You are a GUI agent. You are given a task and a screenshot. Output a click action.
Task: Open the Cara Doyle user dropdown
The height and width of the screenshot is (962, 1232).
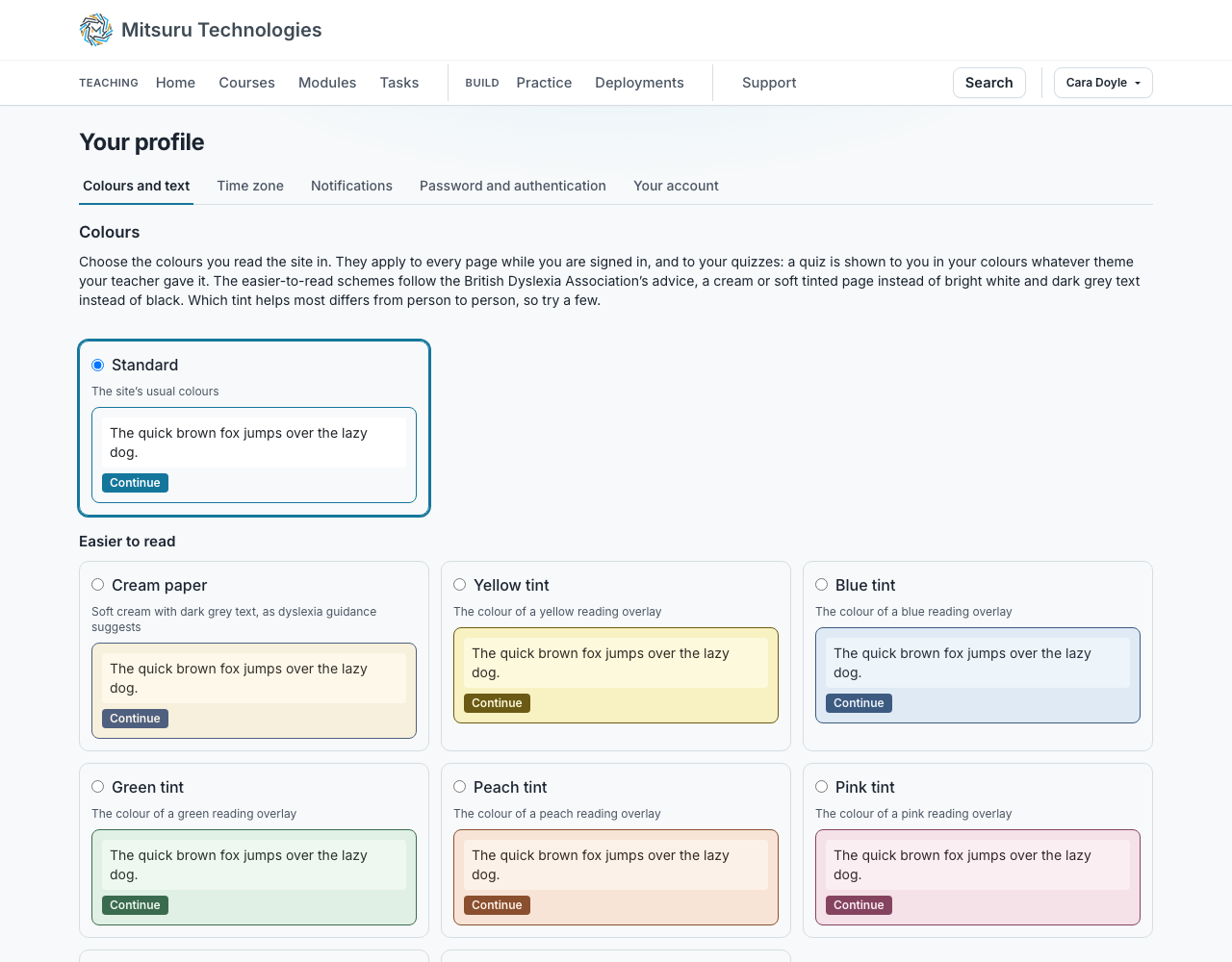click(1103, 83)
